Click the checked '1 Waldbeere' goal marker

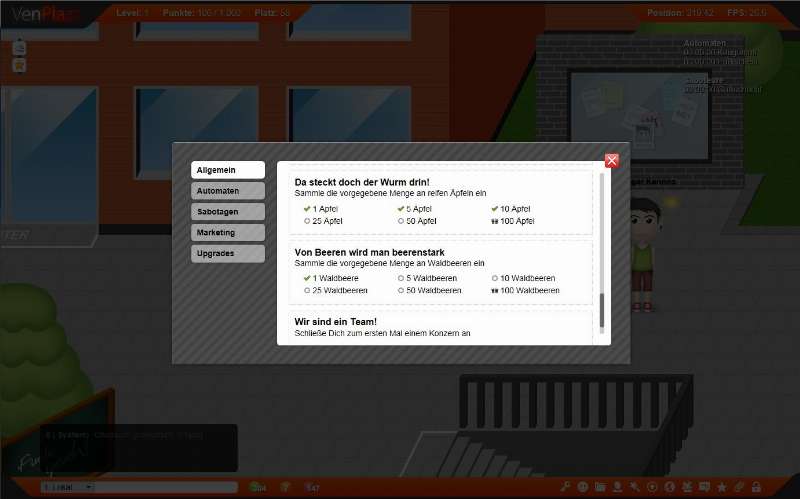coord(307,278)
